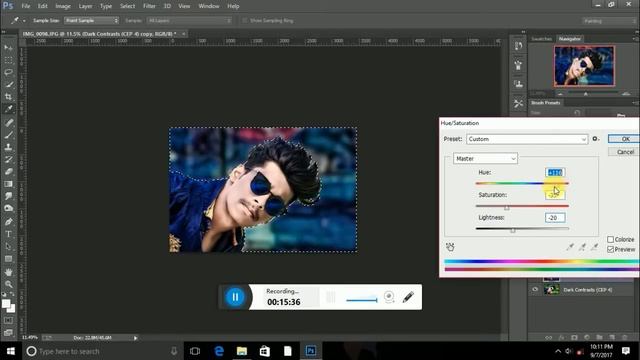Select the Dodge tool
The height and width of the screenshot is (360, 640).
tap(8, 209)
